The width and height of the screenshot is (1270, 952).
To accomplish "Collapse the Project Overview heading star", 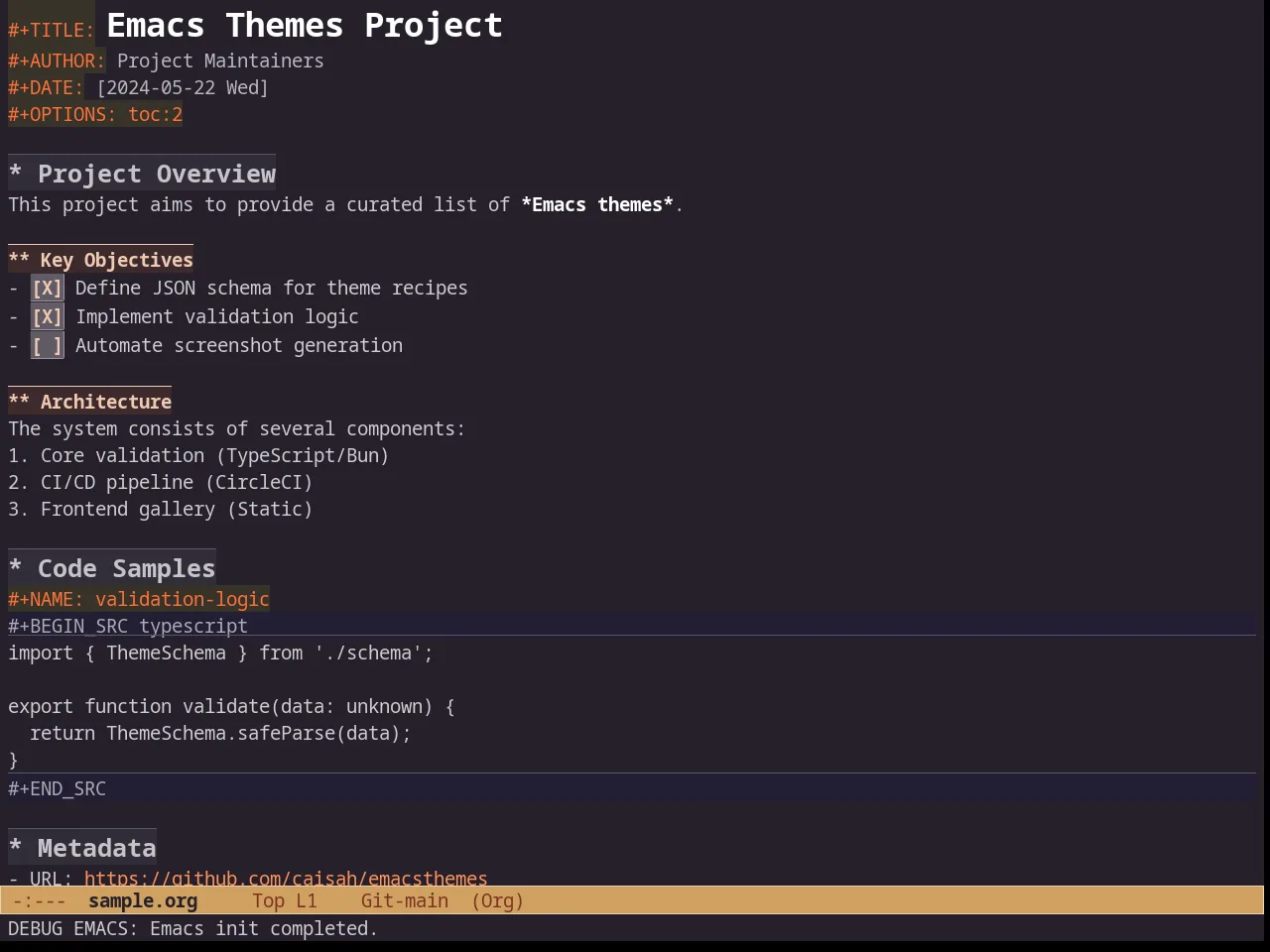I will [x=16, y=175].
